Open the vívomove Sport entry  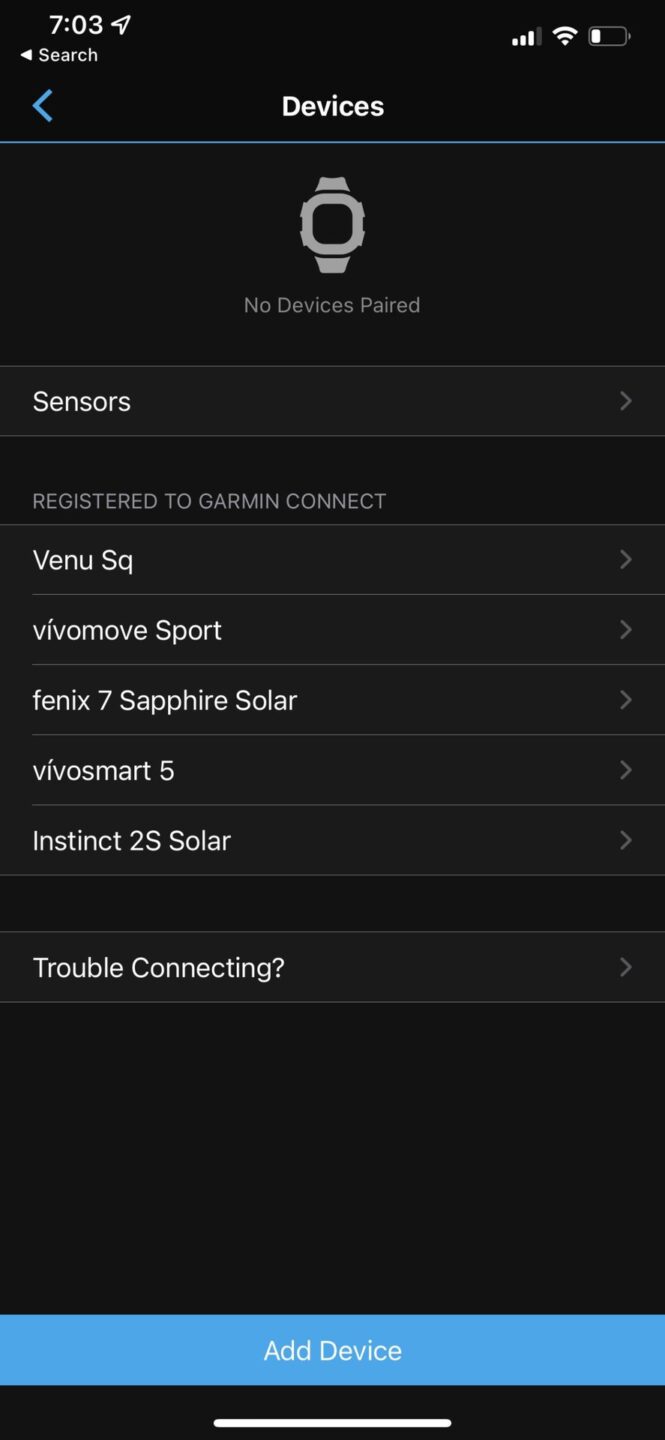[127, 630]
